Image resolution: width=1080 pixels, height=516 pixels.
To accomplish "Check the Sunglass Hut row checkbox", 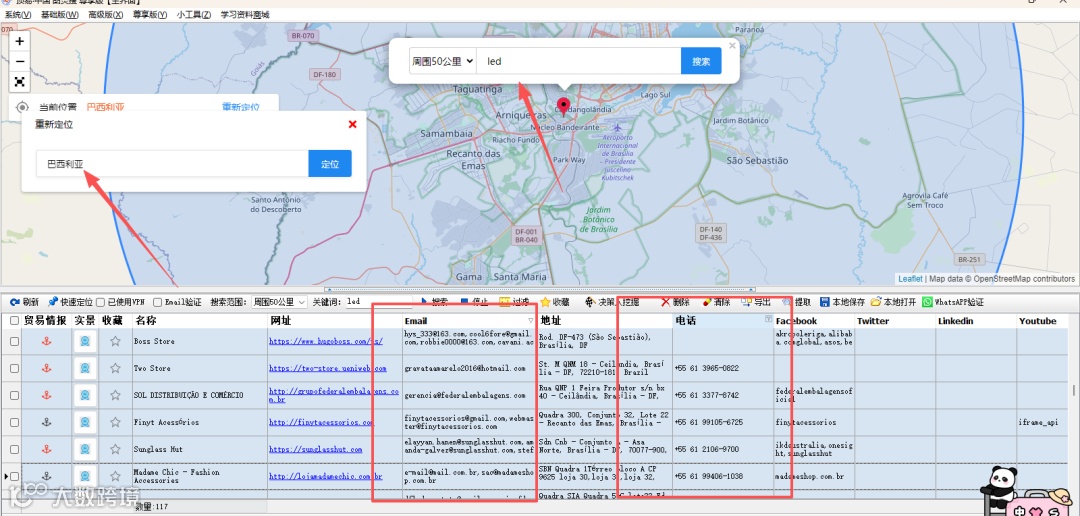I will [14, 449].
